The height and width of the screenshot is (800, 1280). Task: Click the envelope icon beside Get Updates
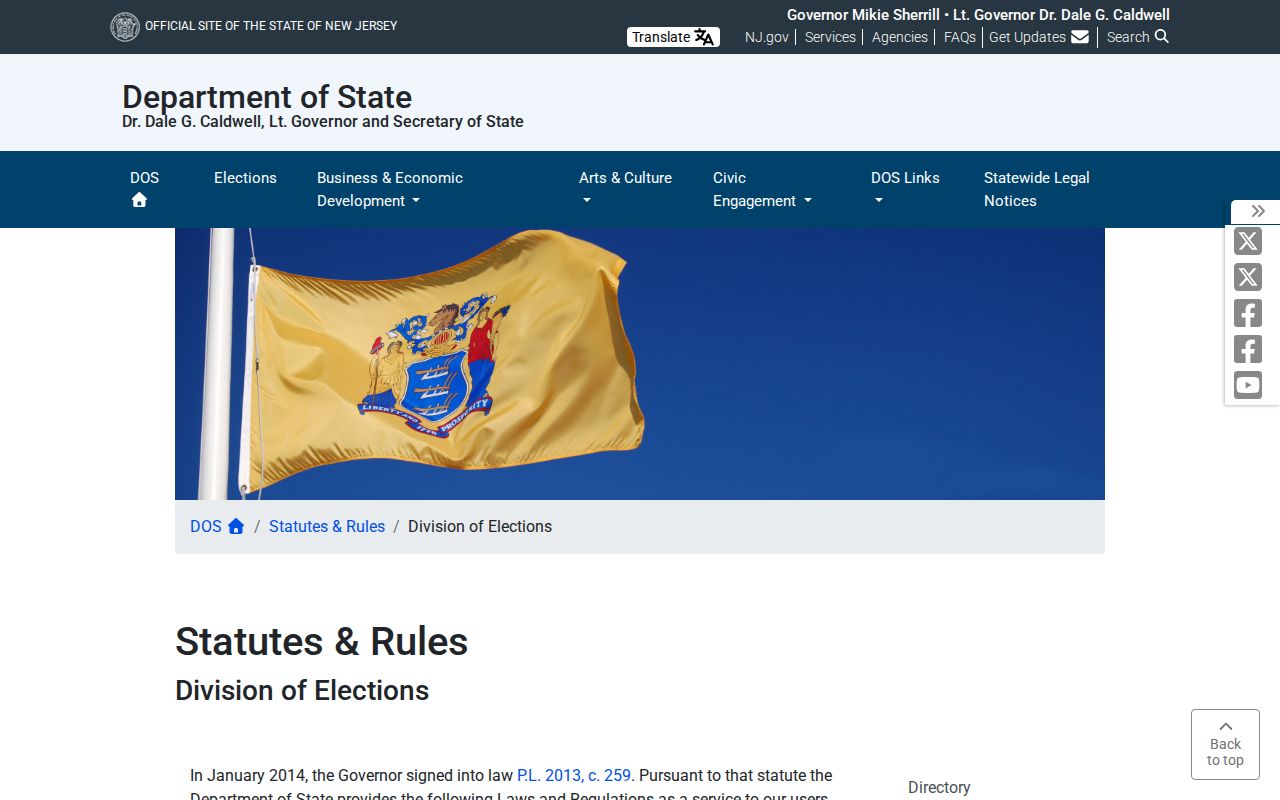tap(1080, 37)
